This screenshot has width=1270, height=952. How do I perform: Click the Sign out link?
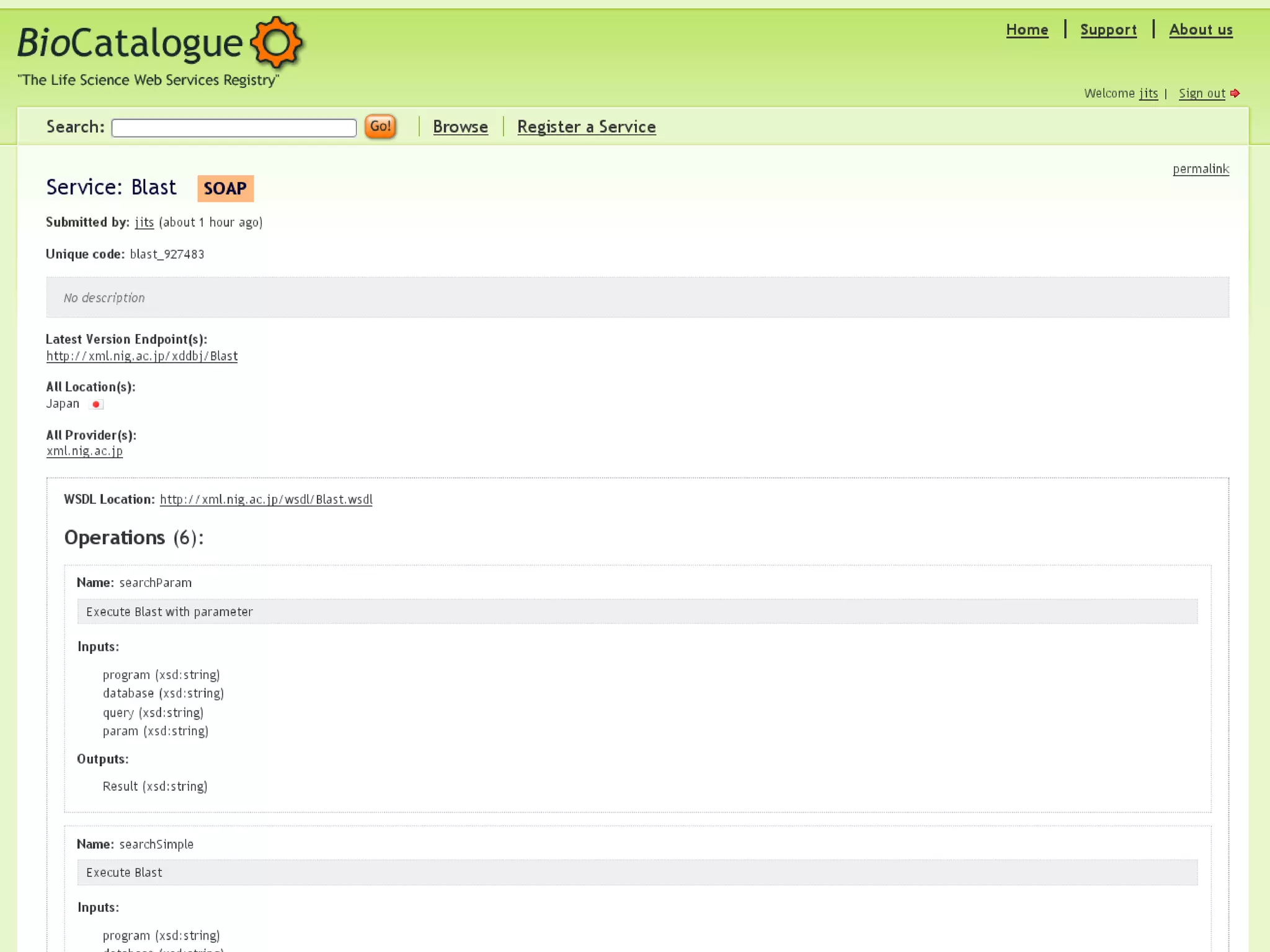tap(1201, 93)
